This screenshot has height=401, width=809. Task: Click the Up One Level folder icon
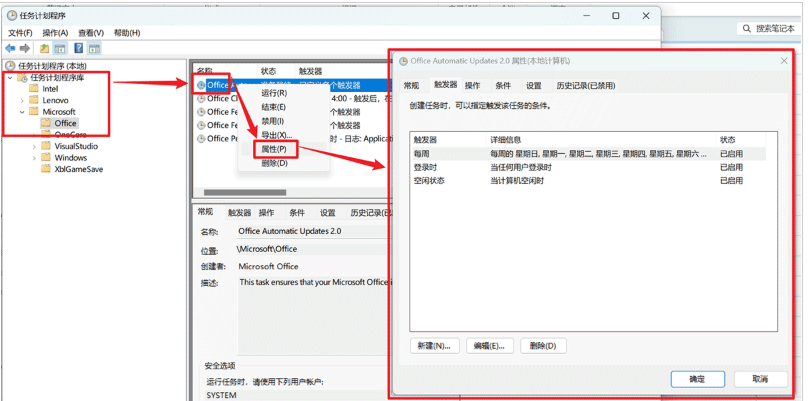click(45, 49)
